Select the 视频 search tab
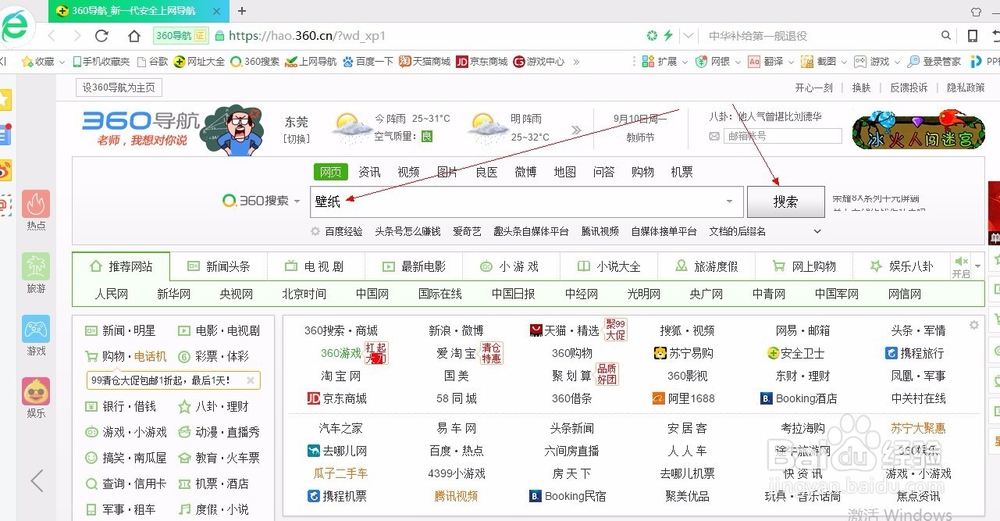1000x521 pixels. pyautogui.click(x=408, y=172)
